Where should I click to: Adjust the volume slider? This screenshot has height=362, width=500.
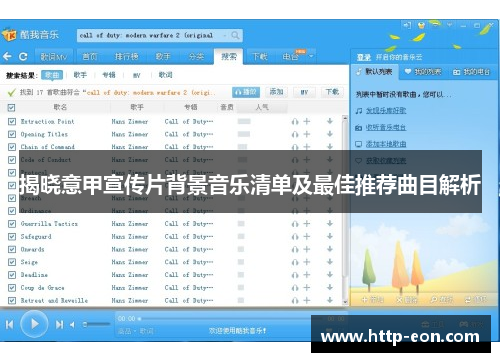(x=97, y=324)
